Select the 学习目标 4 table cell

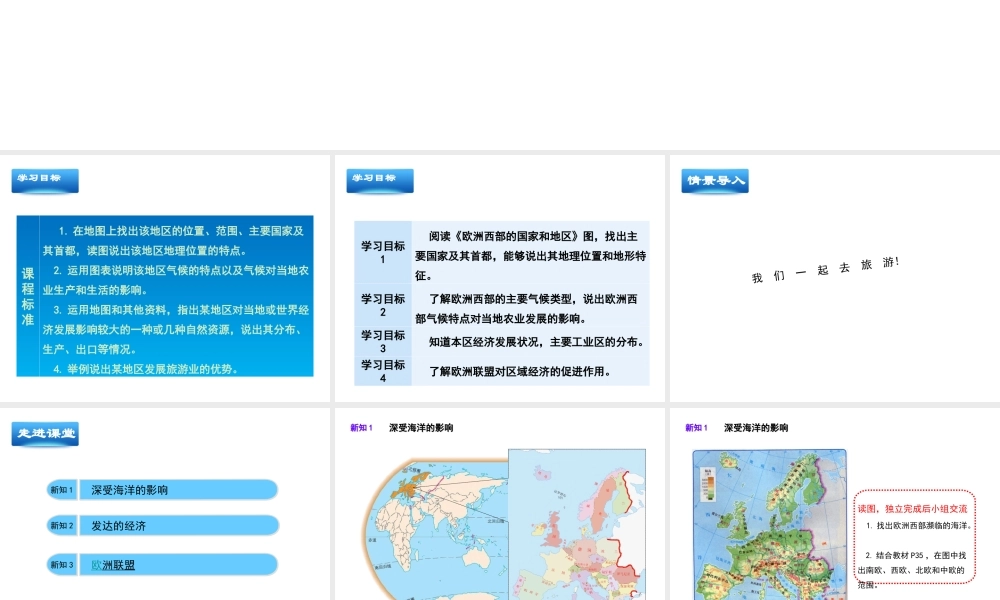pyautogui.click(x=382, y=371)
